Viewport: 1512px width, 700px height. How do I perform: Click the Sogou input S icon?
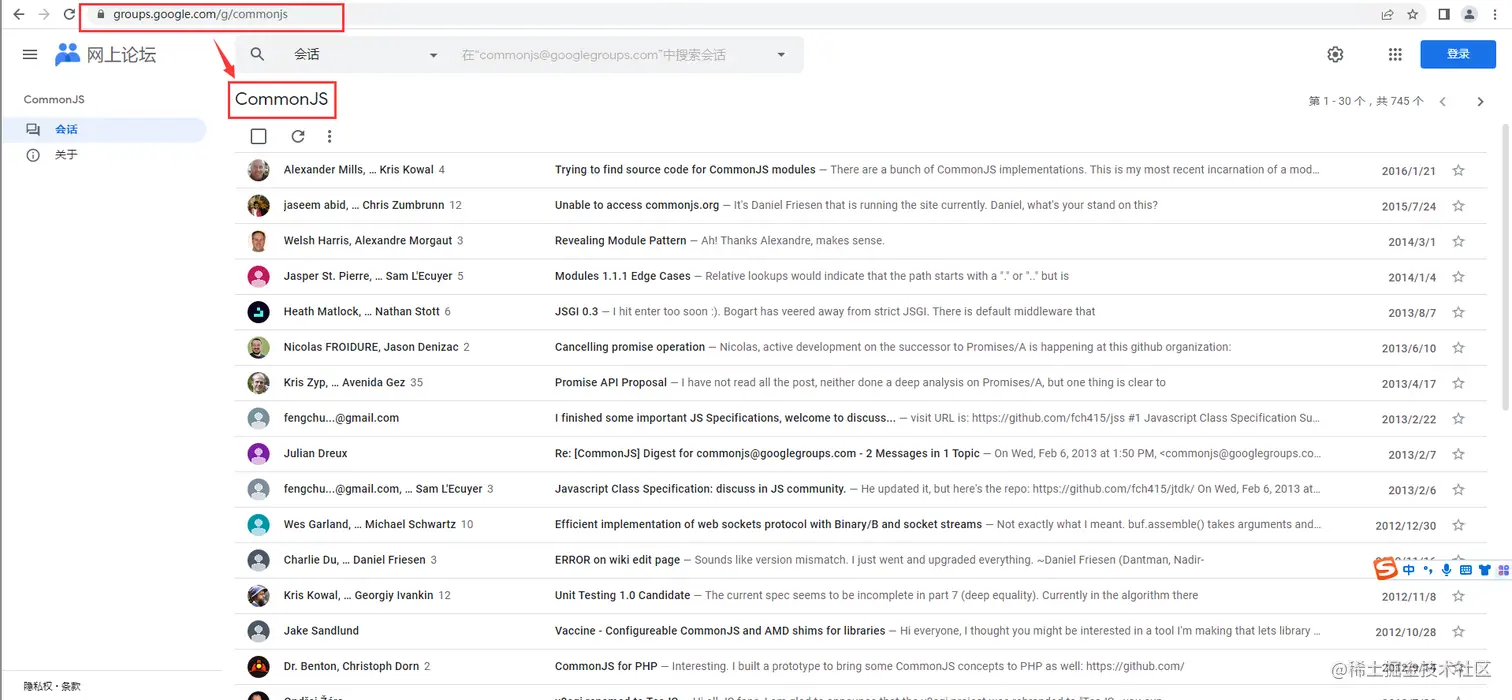coord(1385,569)
